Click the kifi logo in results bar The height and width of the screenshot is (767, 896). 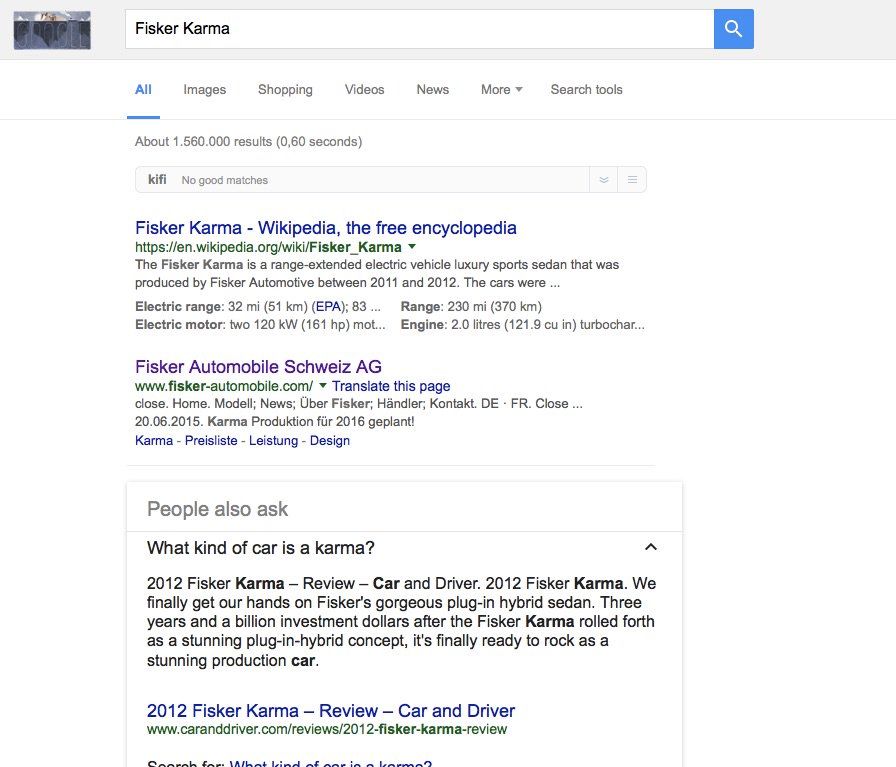coord(157,180)
